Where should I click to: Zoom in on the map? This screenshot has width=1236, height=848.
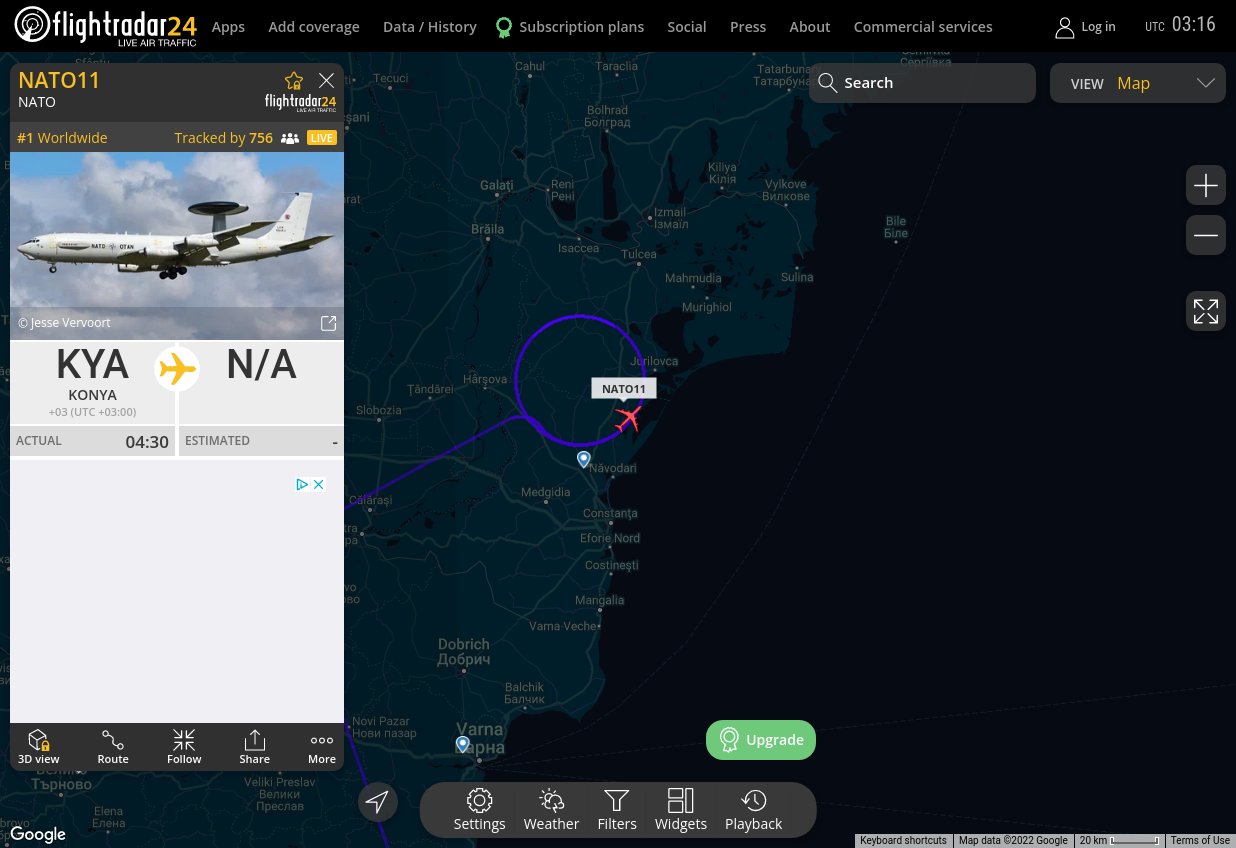click(1206, 186)
